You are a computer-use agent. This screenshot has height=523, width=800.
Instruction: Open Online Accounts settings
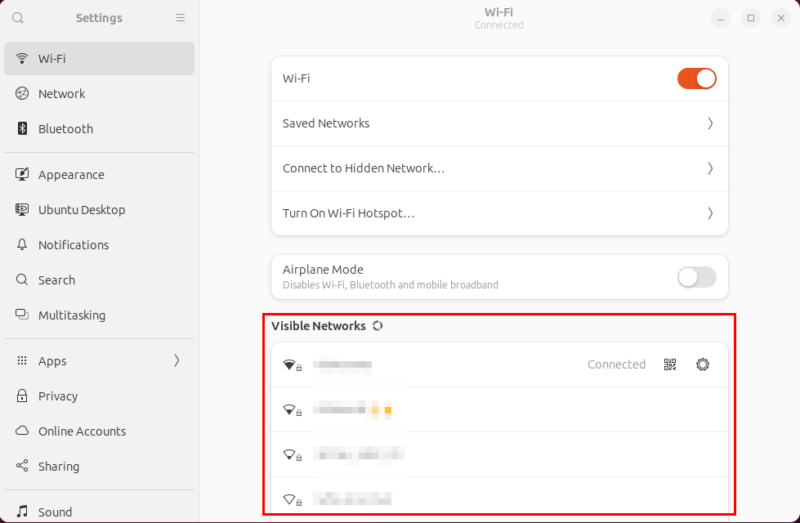click(x=99, y=431)
